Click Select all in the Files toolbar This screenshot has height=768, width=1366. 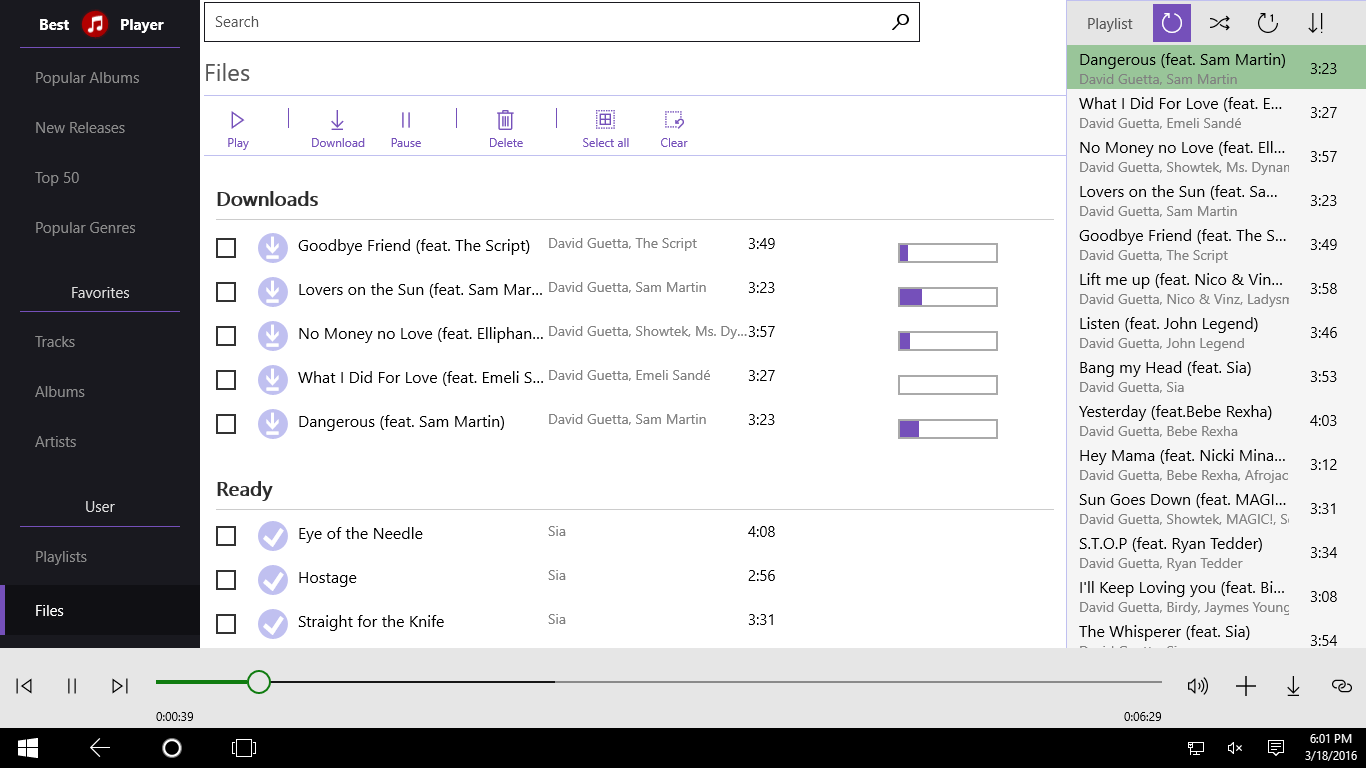click(x=605, y=126)
